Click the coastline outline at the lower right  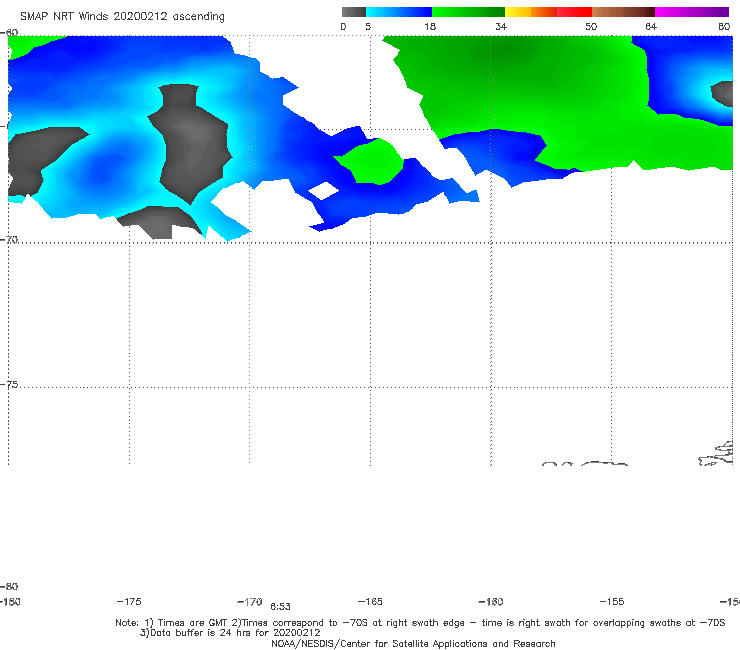[717, 454]
